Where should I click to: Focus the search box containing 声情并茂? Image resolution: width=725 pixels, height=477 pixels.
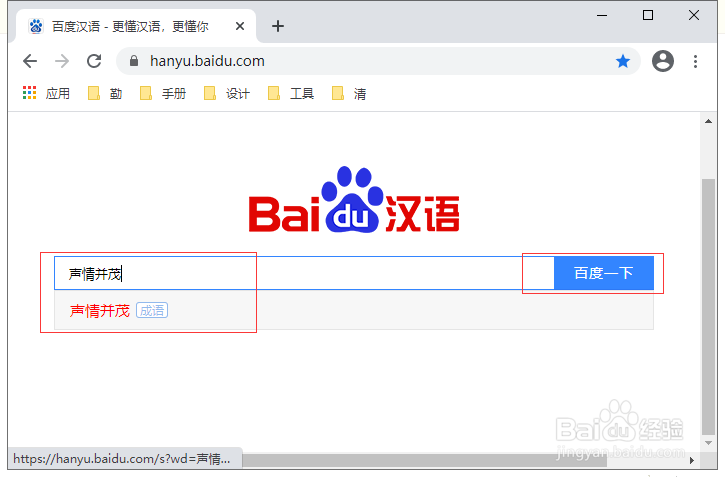point(304,273)
